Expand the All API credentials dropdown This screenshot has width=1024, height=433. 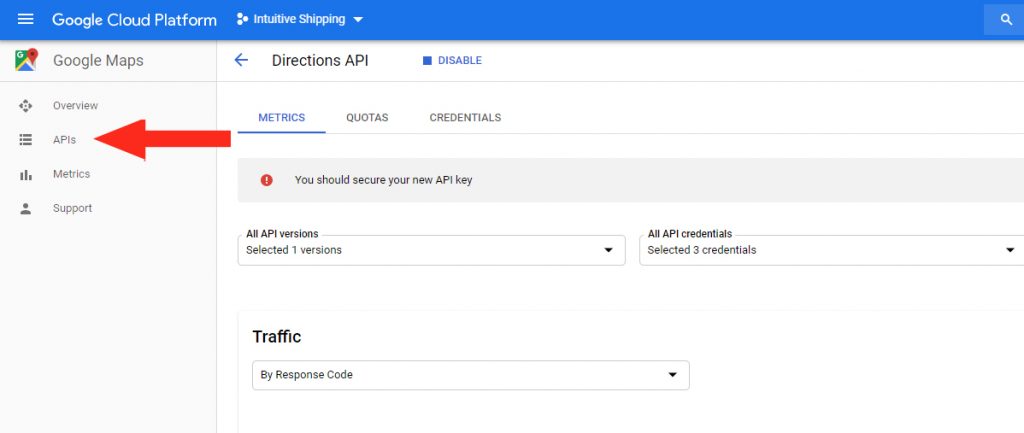831,250
